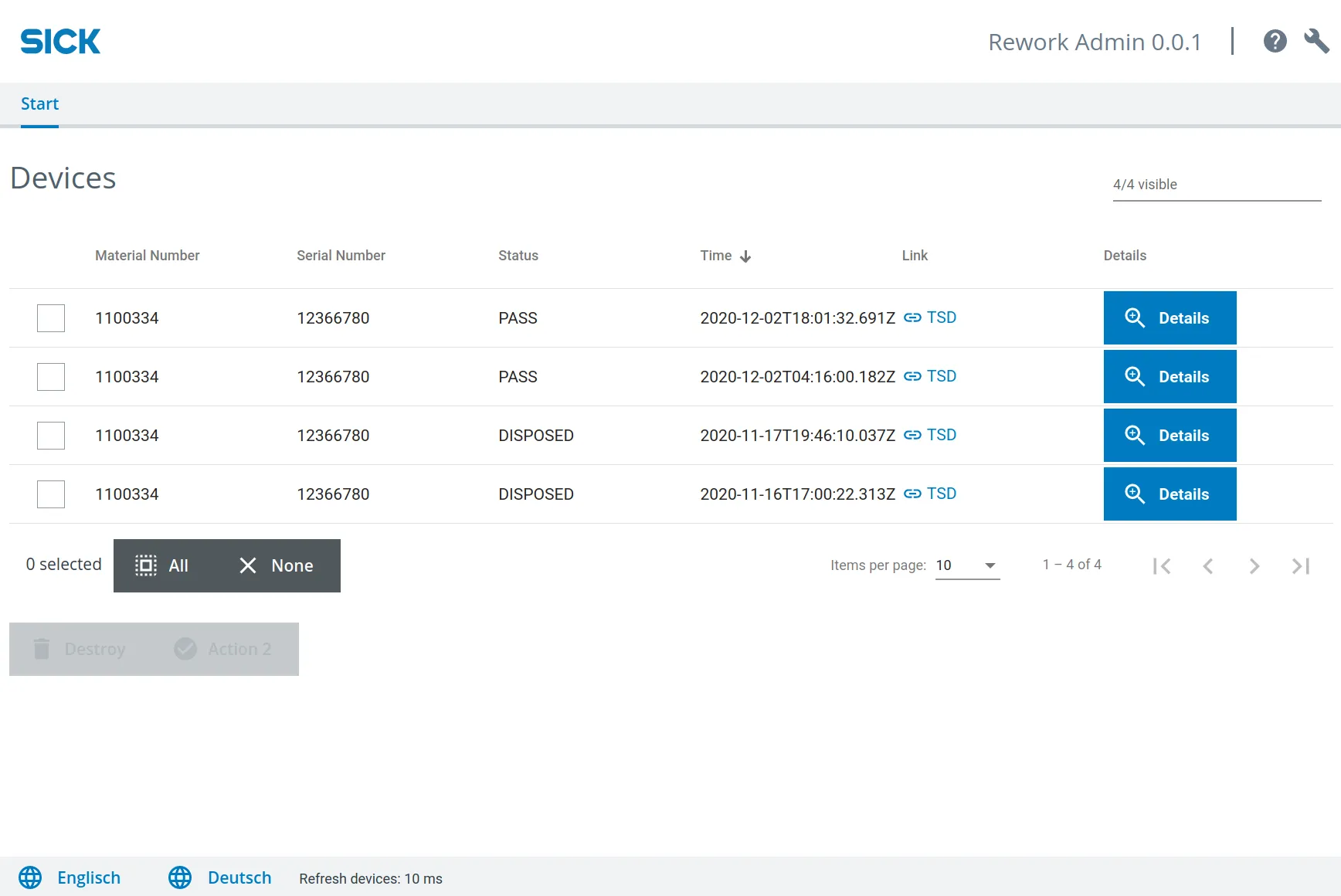Click the disabled Destroy button

pos(80,649)
